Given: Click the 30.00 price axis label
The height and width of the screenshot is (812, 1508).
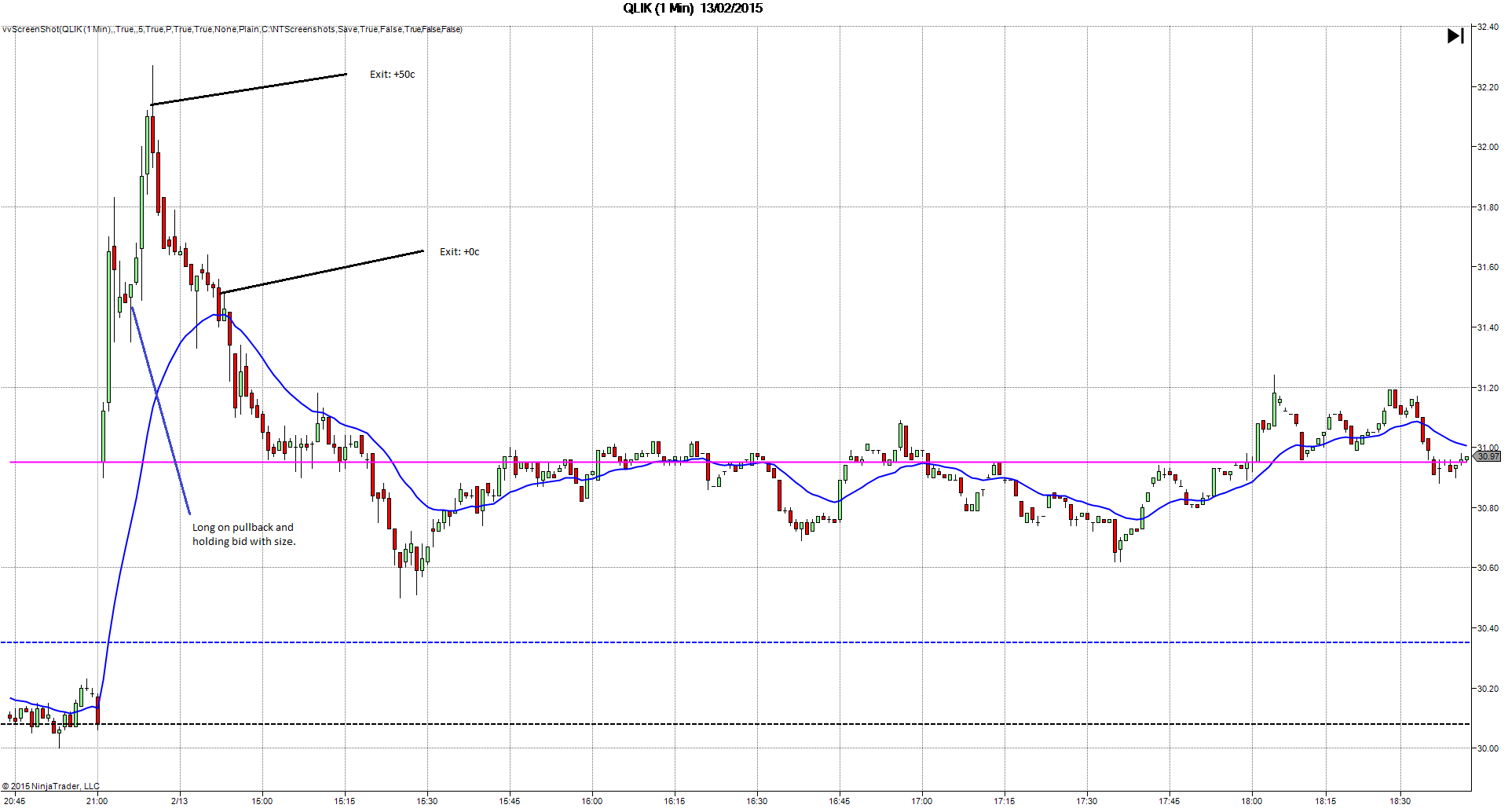Looking at the screenshot, I should pyautogui.click(x=1488, y=748).
